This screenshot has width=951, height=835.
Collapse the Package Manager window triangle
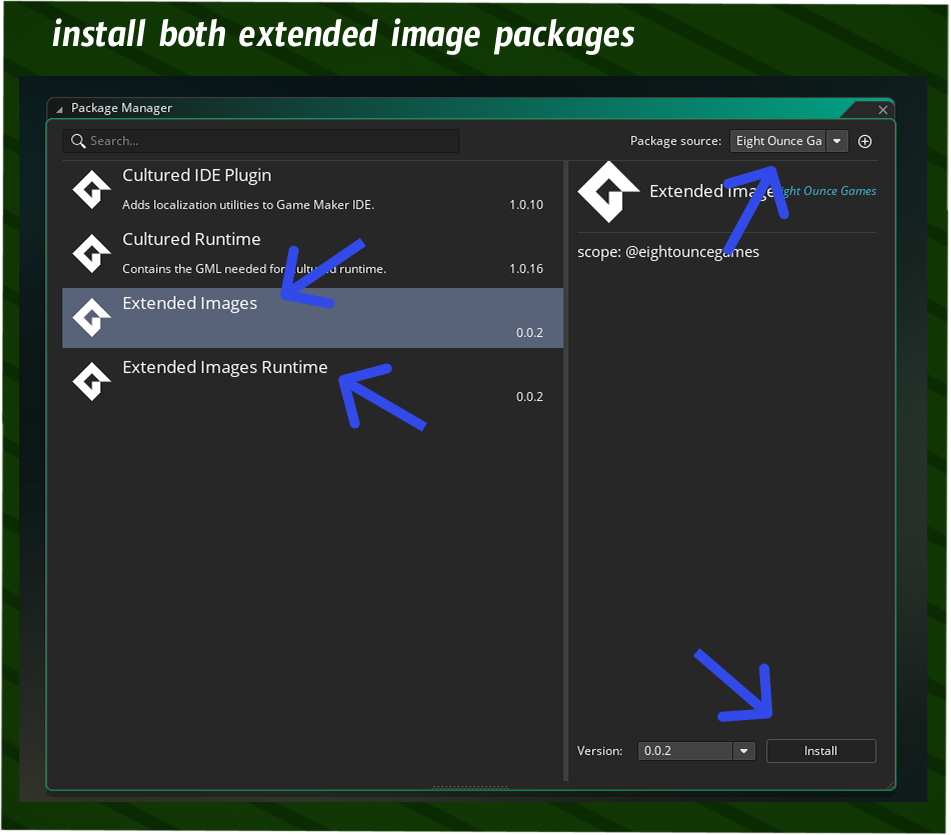point(59,110)
